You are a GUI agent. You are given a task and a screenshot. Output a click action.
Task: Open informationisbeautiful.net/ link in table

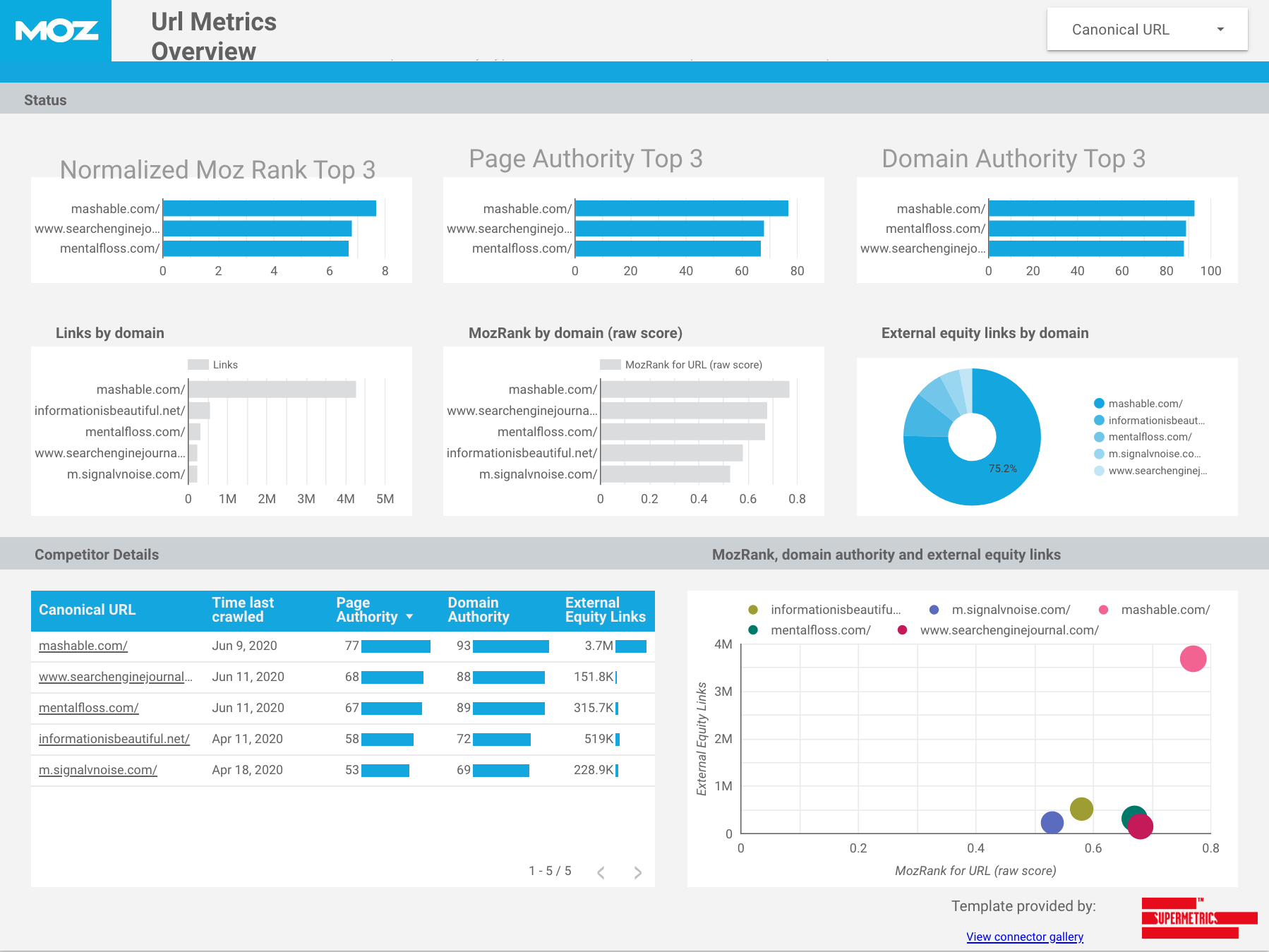click(x=114, y=739)
